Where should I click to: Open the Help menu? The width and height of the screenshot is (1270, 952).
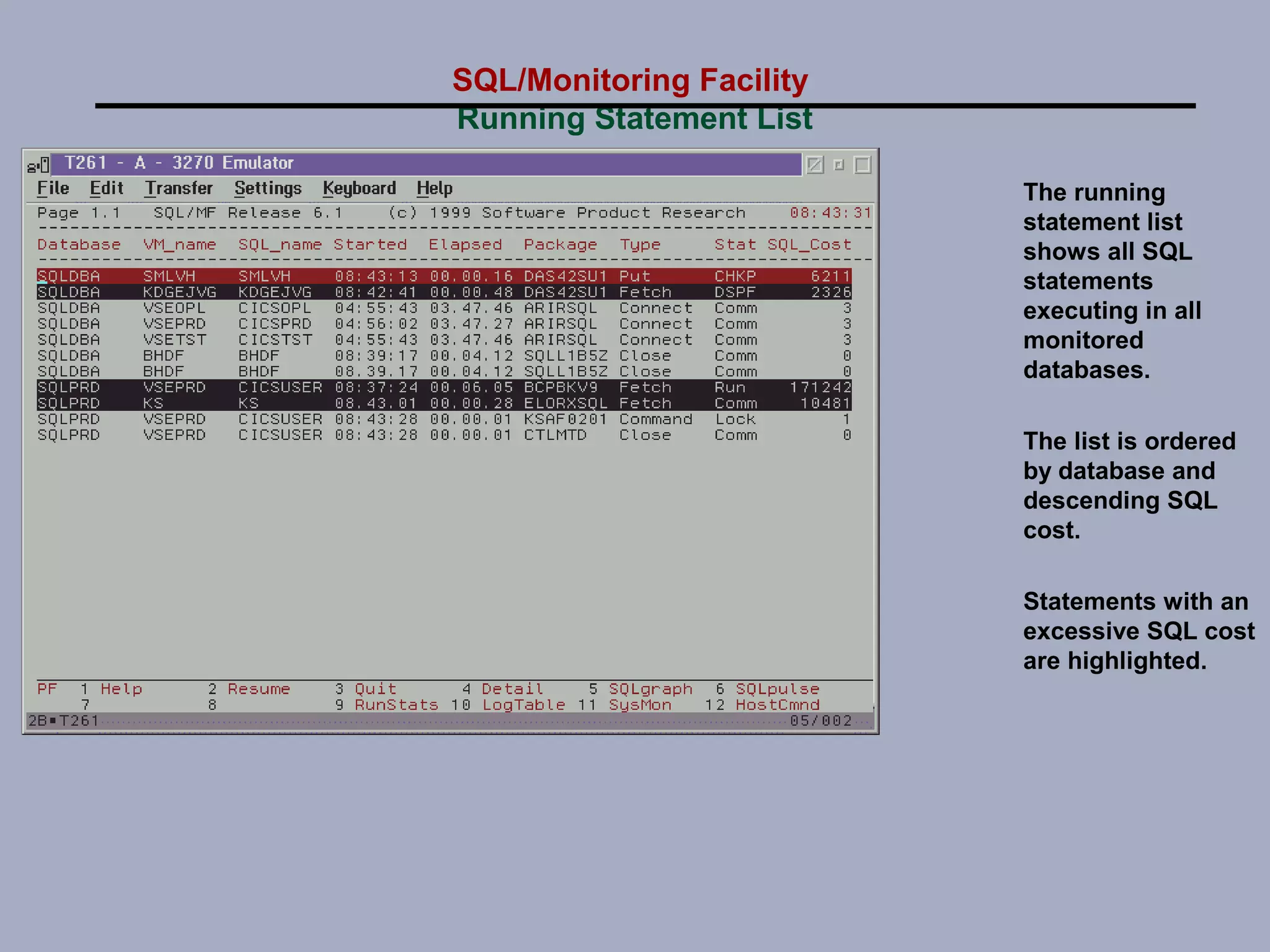coord(434,188)
